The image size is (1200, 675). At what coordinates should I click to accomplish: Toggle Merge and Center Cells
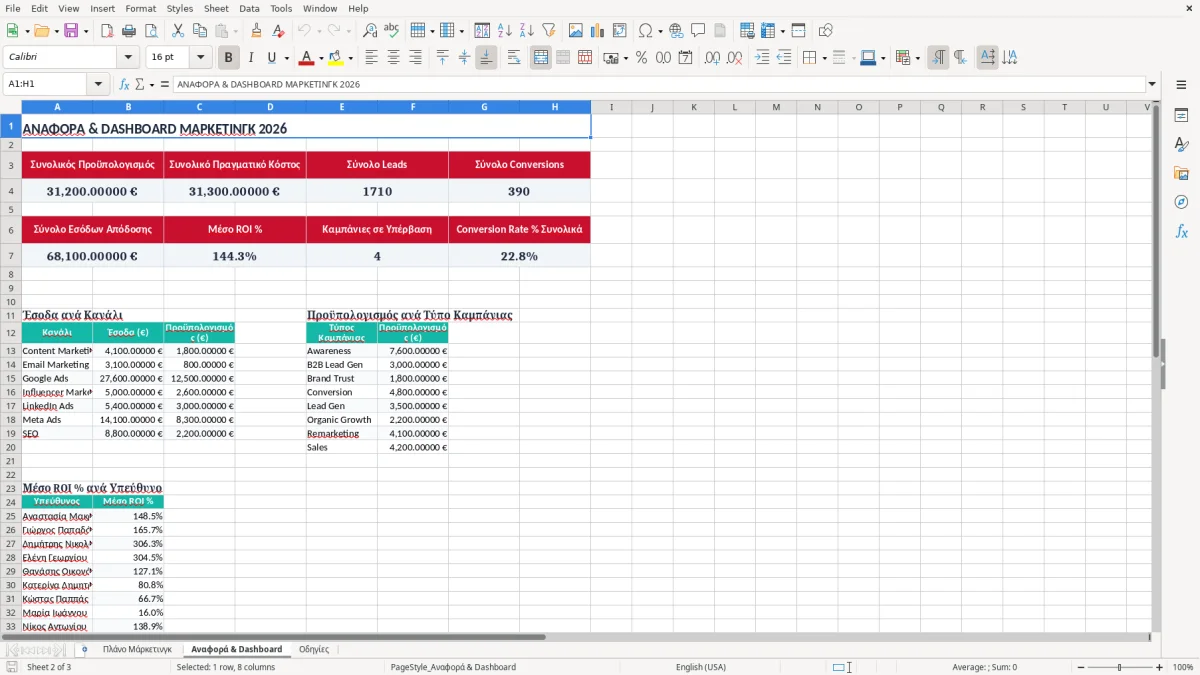point(541,58)
